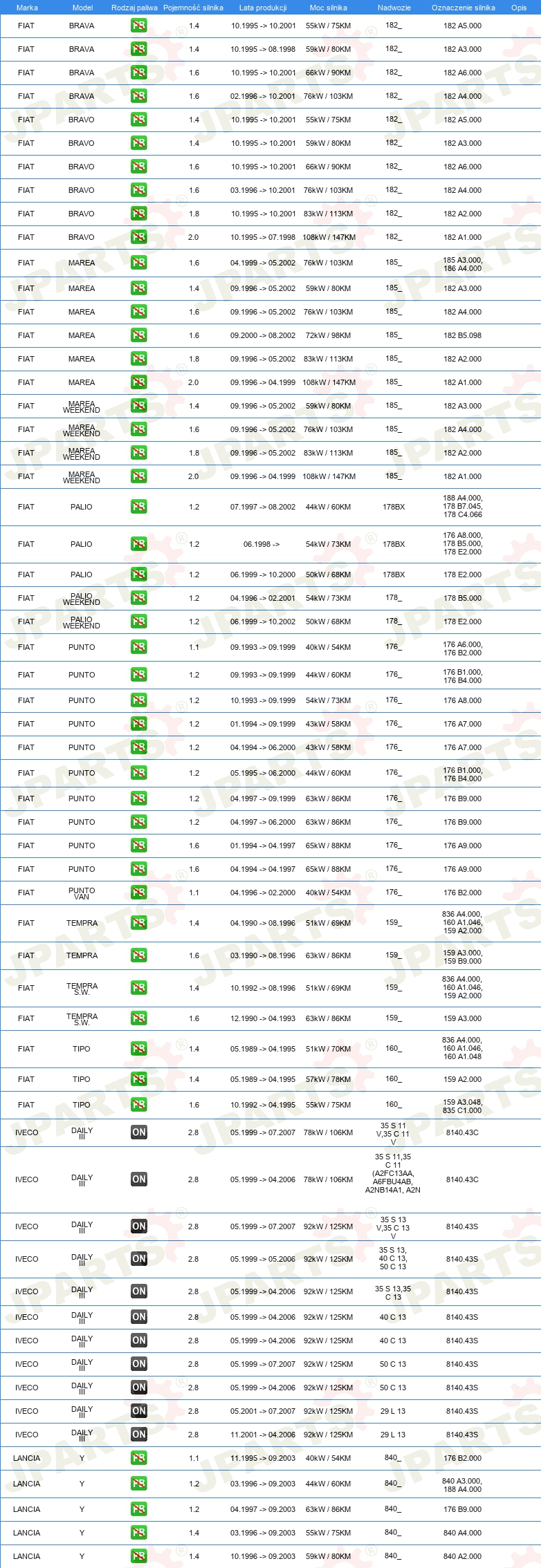Click petrol icon in LANCIA Y 1.1 row
The image size is (541, 1568).
[x=138, y=1458]
